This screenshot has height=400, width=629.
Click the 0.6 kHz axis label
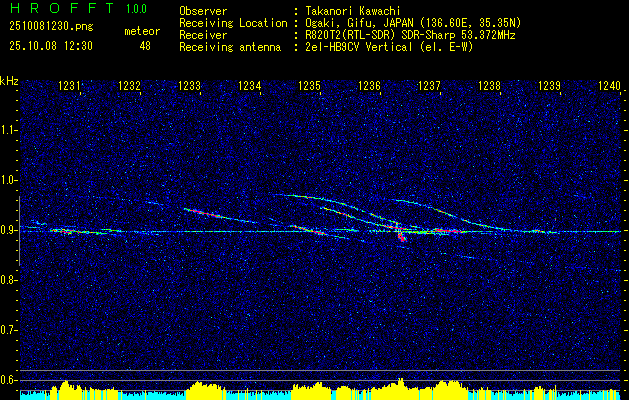click(x=7, y=380)
